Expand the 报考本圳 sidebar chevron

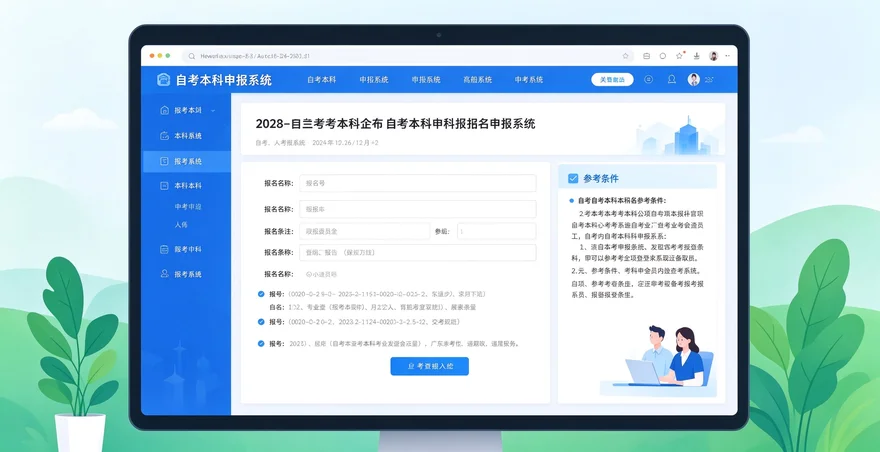tap(213, 111)
